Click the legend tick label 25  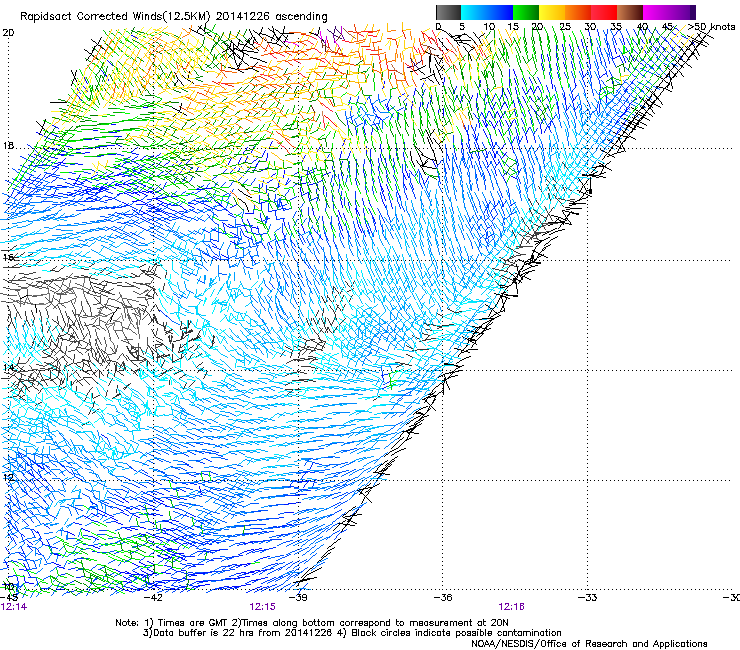pos(565,27)
